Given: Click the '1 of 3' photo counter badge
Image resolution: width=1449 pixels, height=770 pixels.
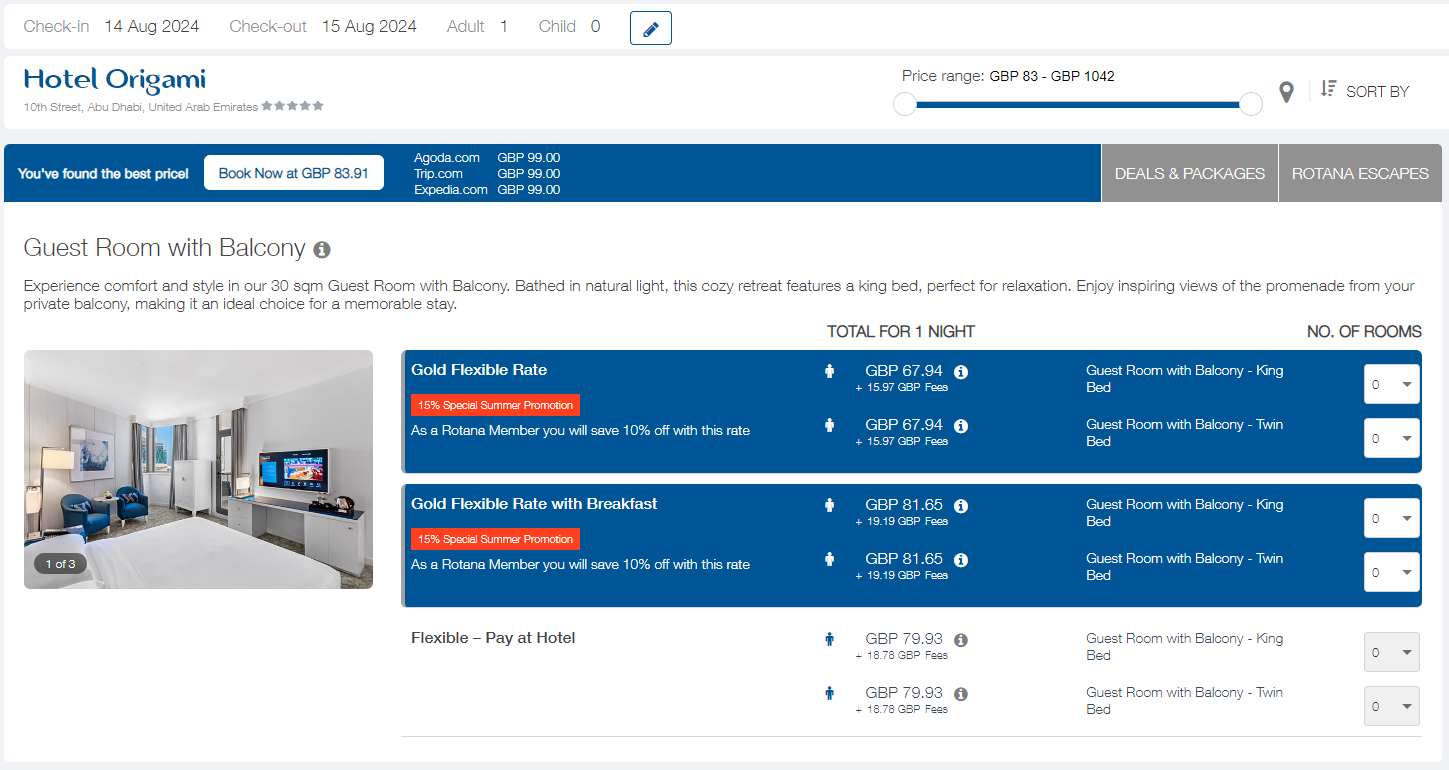Looking at the screenshot, I should pyautogui.click(x=60, y=564).
